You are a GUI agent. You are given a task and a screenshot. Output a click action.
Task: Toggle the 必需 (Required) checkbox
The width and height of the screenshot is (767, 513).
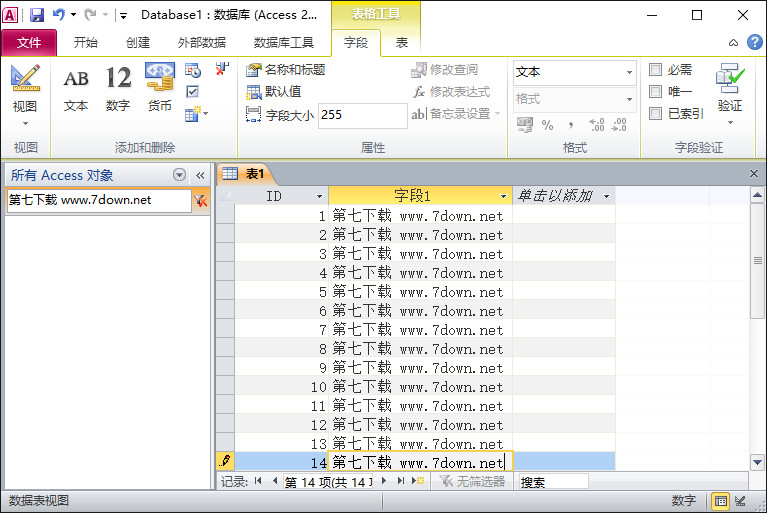[x=655, y=69]
